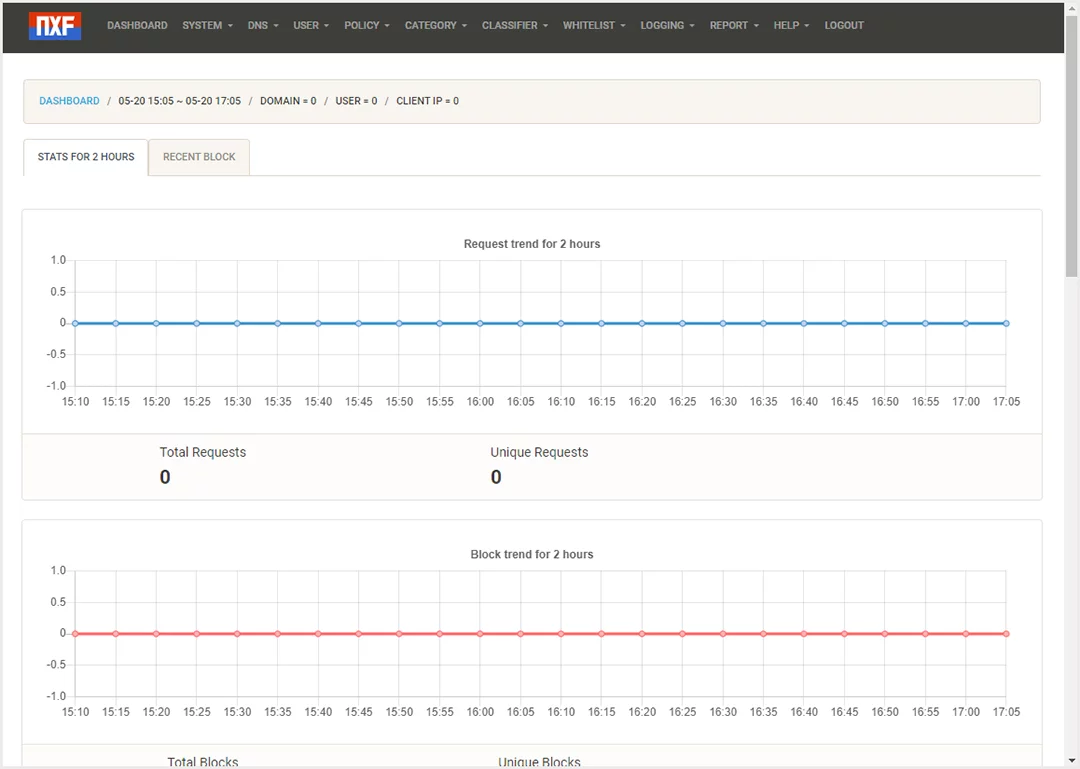The width and height of the screenshot is (1080, 769).
Task: Expand the Help menu
Action: click(x=791, y=26)
